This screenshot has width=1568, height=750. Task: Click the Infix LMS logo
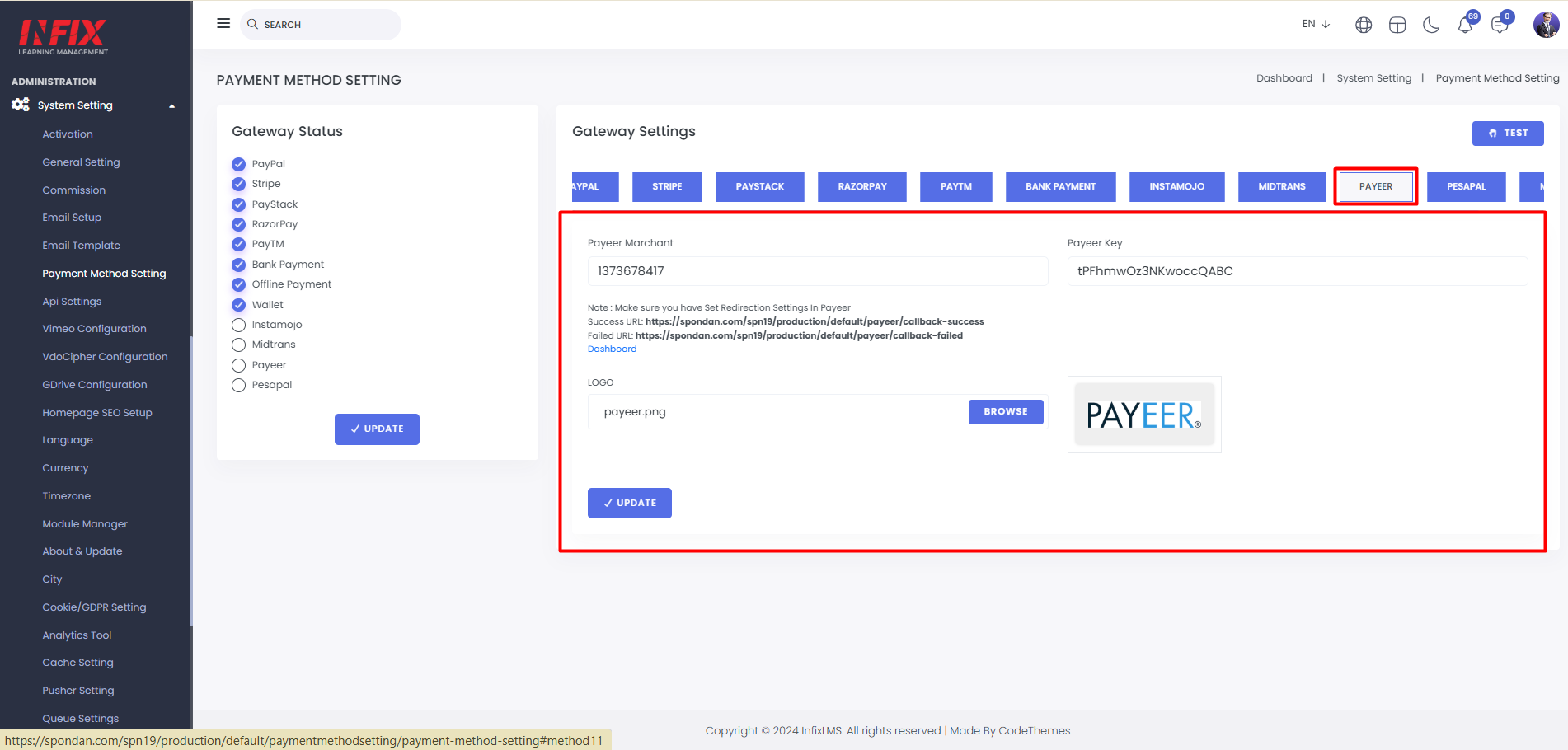(x=63, y=36)
